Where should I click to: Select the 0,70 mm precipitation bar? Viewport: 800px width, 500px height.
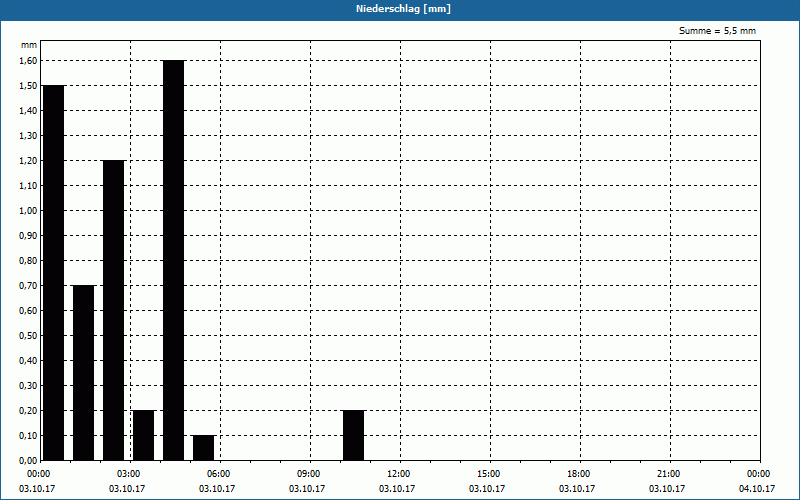[84, 373]
